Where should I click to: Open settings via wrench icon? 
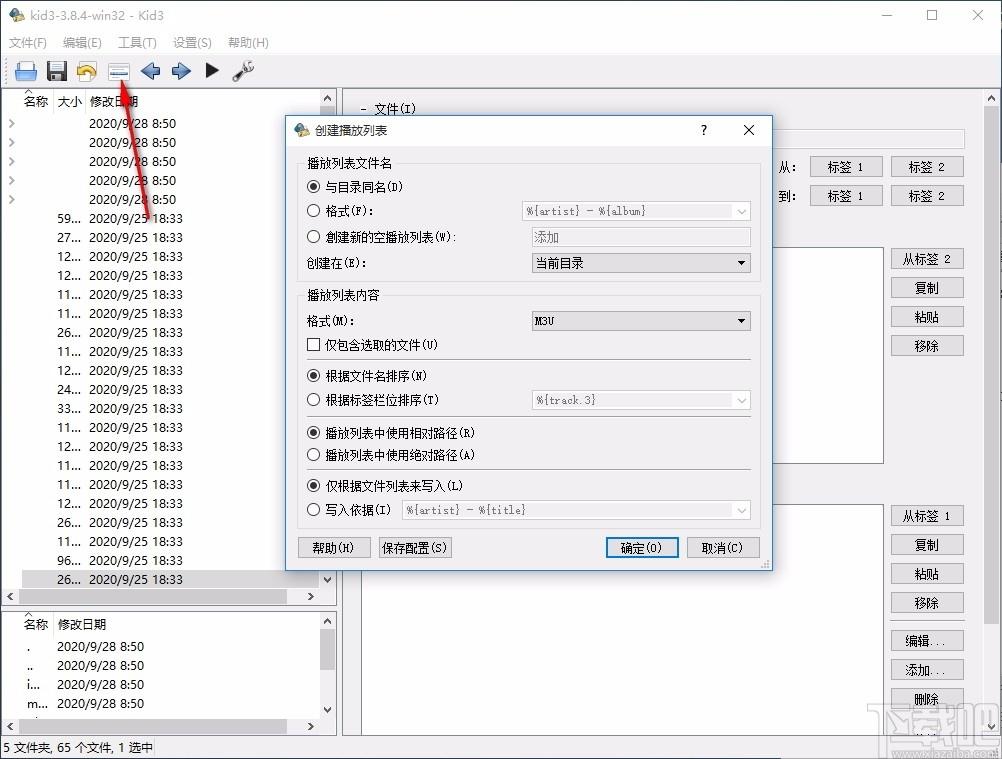243,71
